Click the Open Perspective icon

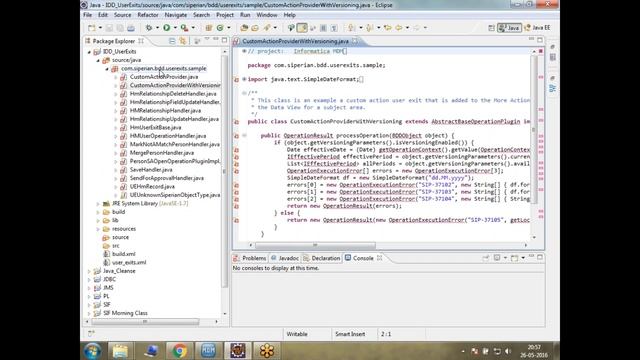click(491, 28)
